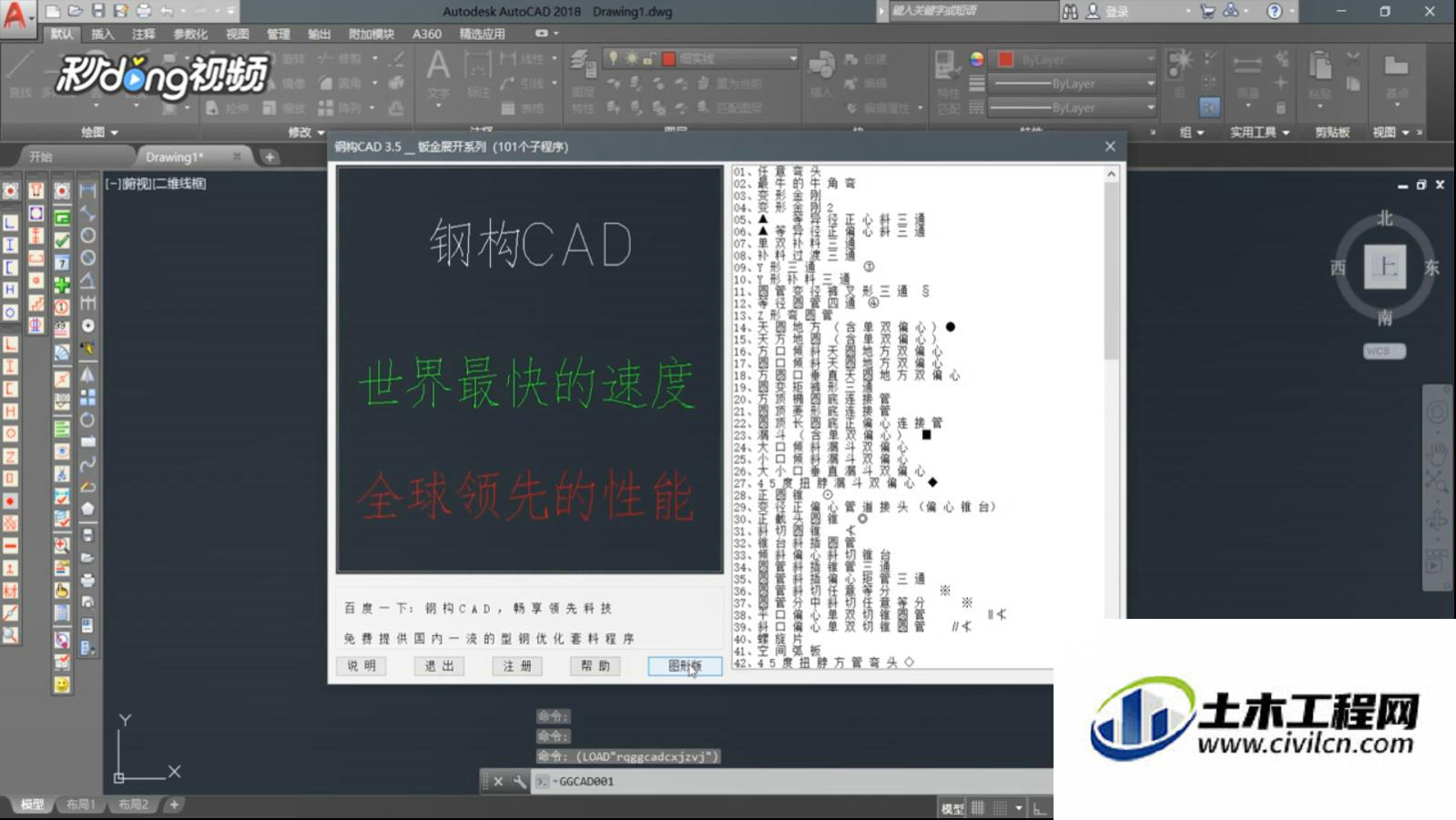Select the A360 ribbon tab
Viewport: 1456px width, 820px height.
pos(426,34)
